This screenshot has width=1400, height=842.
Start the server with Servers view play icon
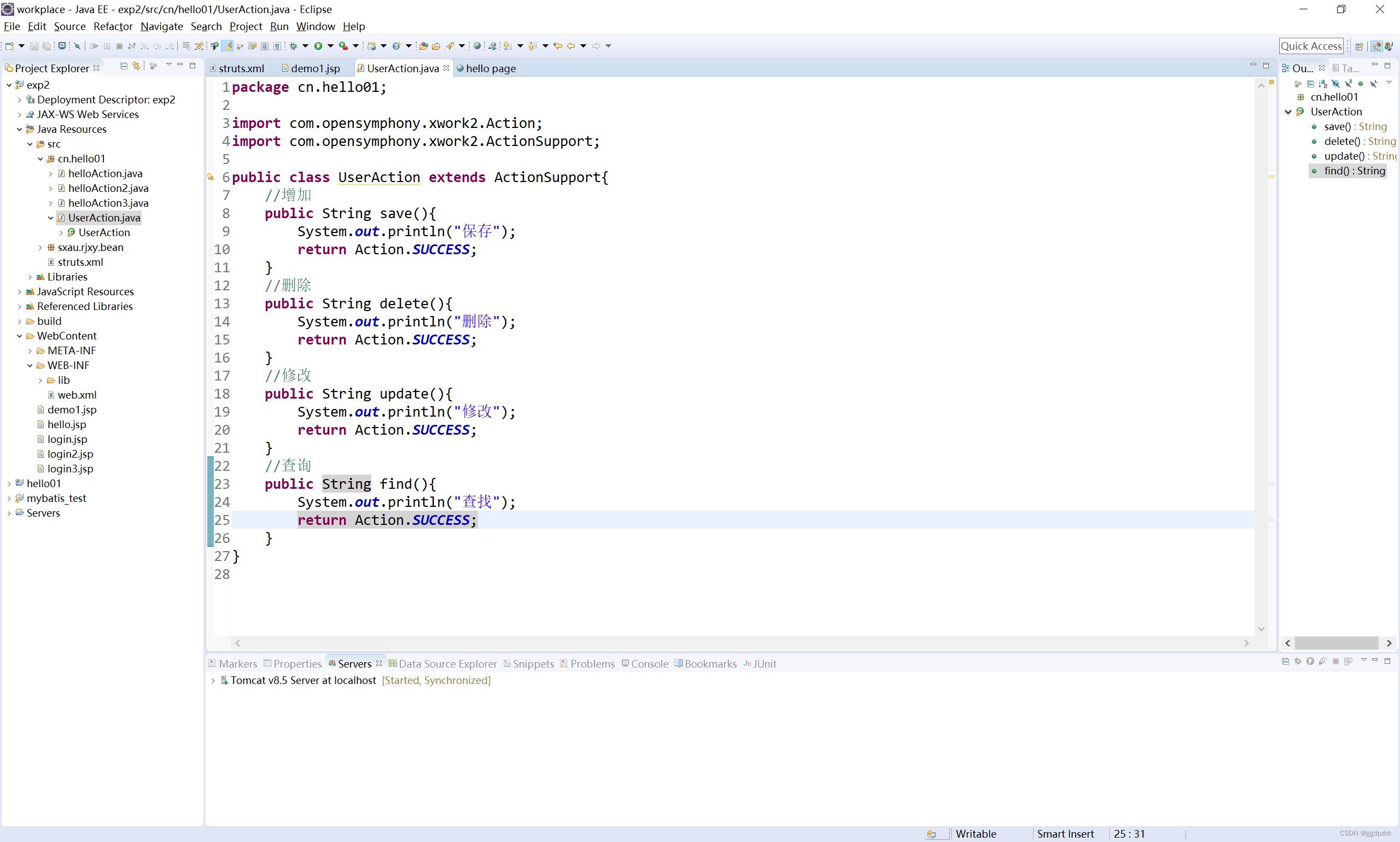click(1310, 661)
